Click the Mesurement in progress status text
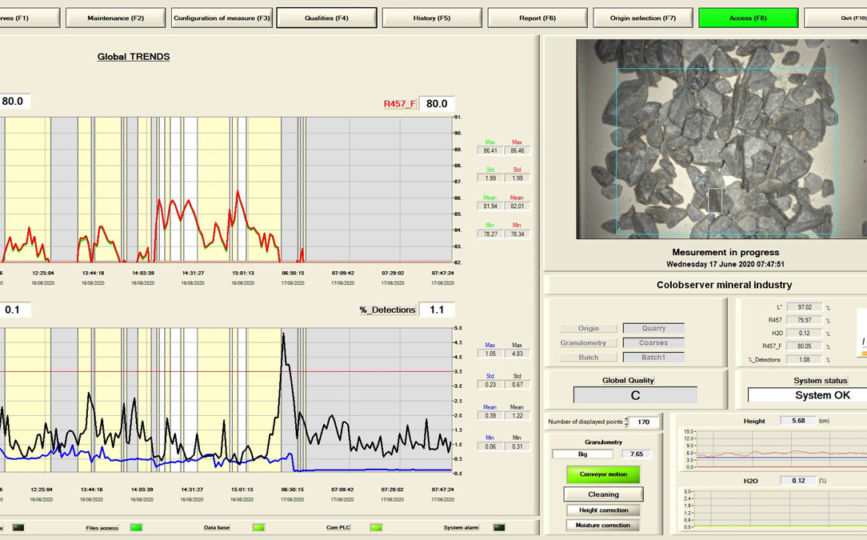The width and height of the screenshot is (867, 540). point(725,252)
